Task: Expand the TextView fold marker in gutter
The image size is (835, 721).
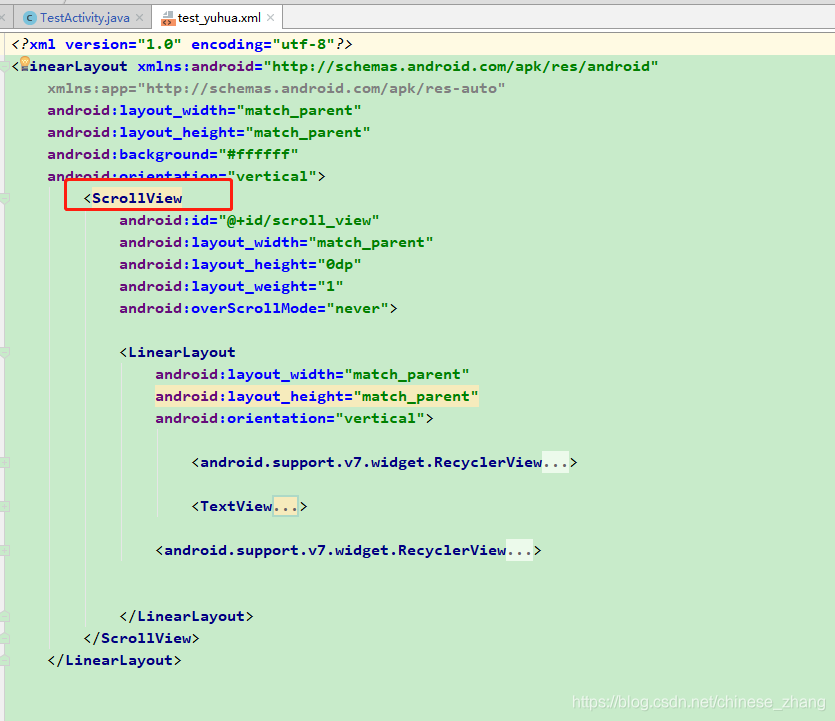Action: click(4, 506)
